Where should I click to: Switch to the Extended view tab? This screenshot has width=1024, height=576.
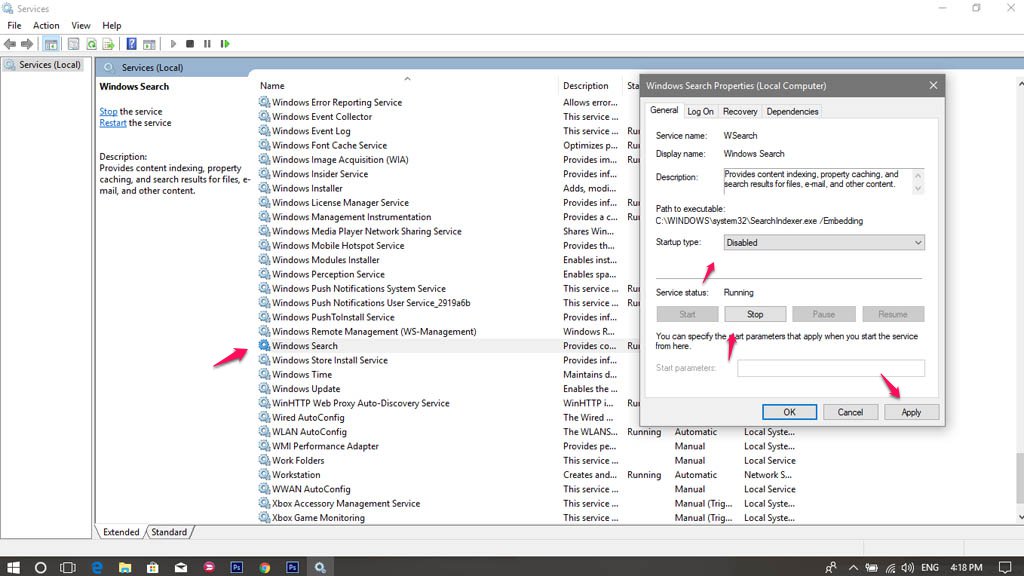[x=121, y=532]
